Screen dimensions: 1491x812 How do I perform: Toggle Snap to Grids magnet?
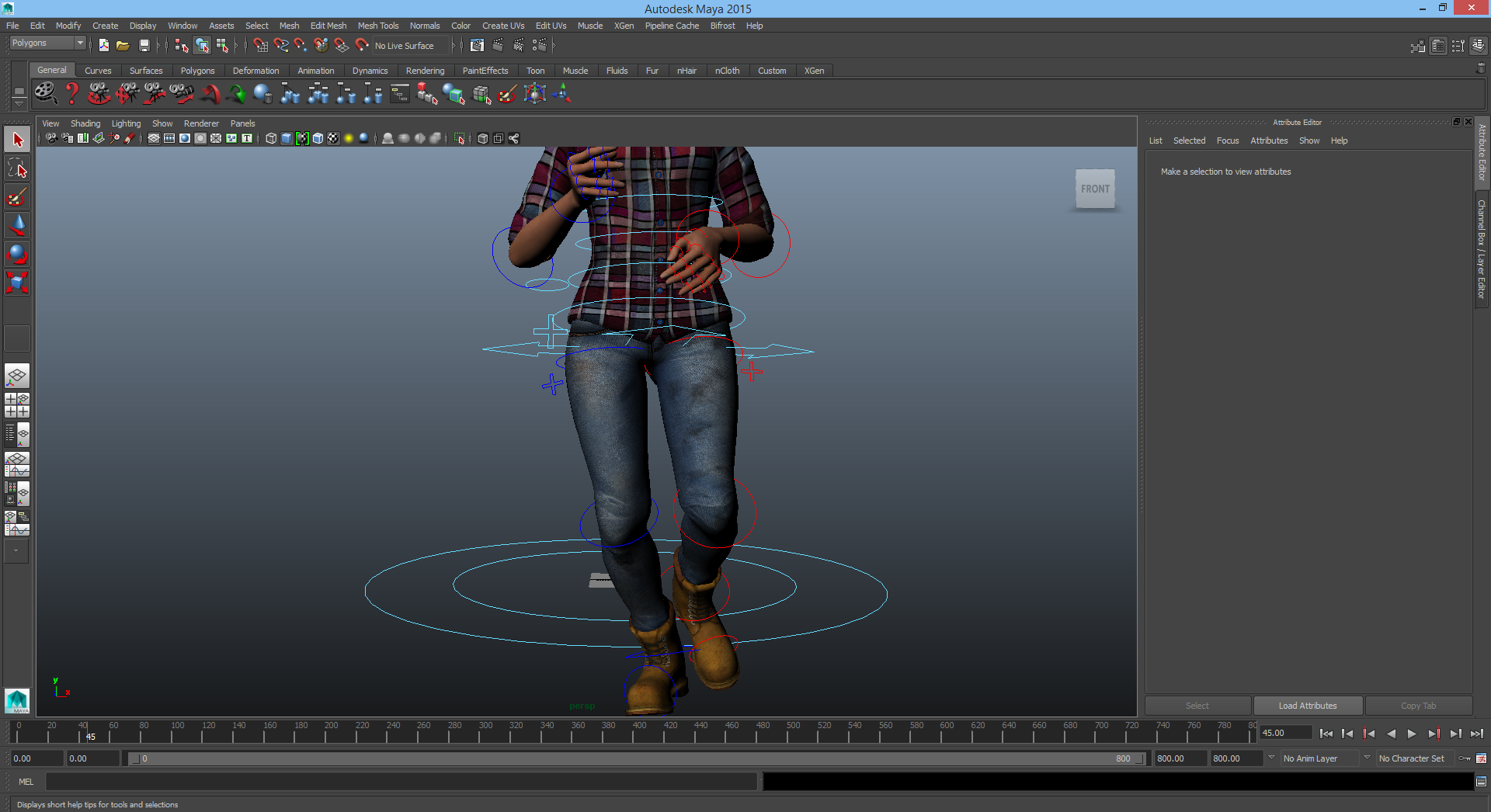(260, 46)
